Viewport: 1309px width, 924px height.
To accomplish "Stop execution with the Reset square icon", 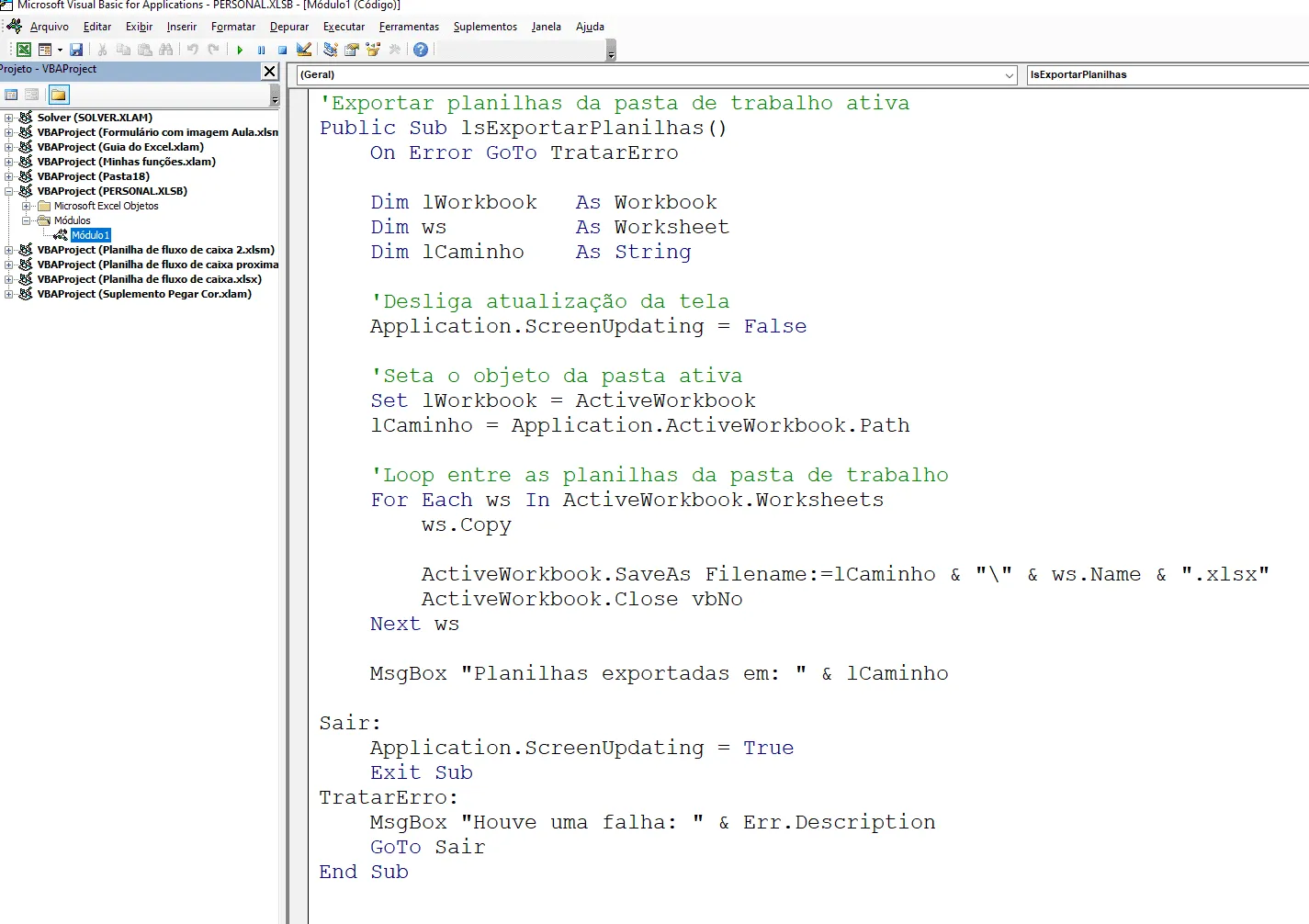I will click(282, 50).
